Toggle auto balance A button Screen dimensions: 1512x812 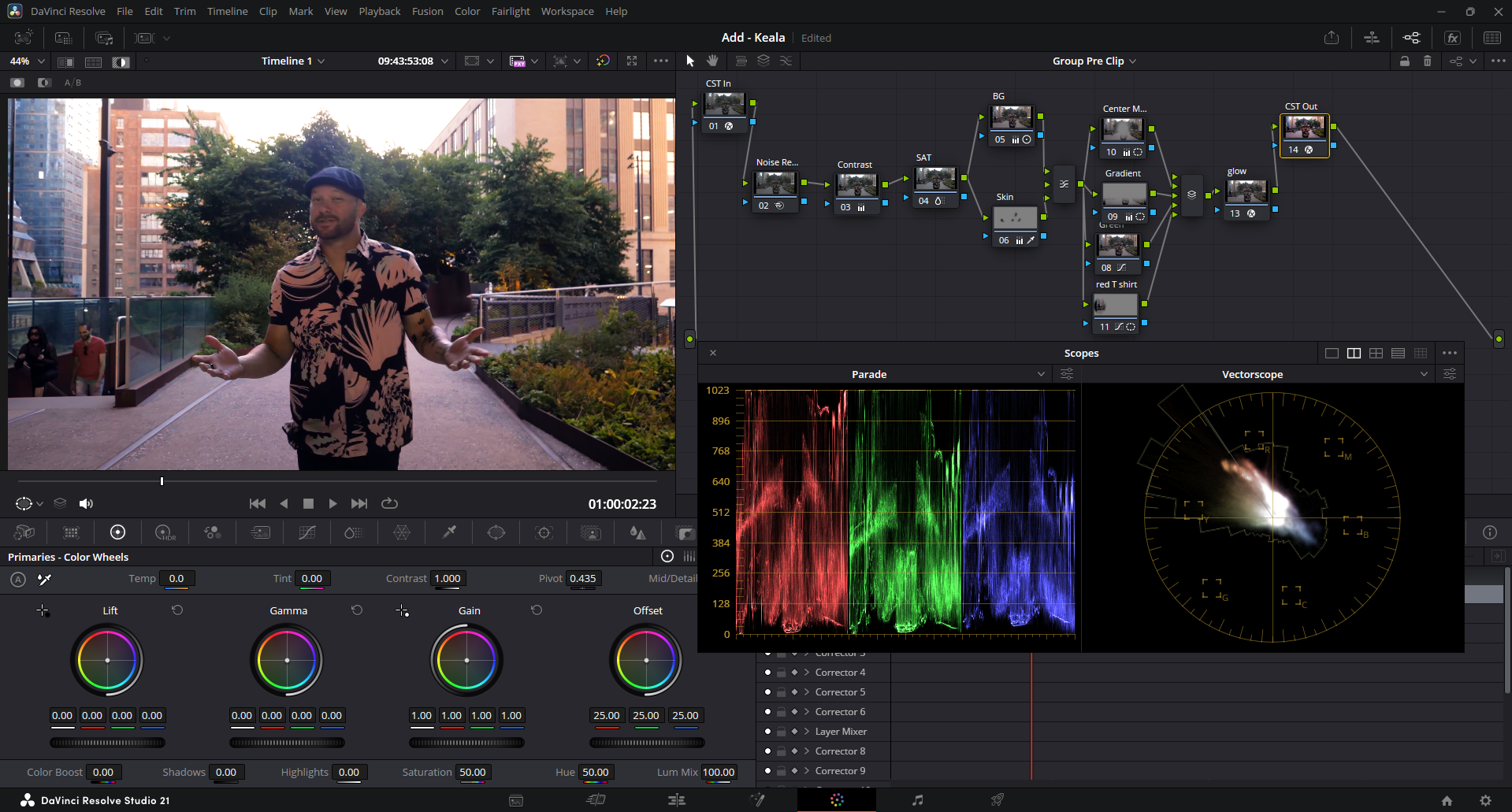[18, 580]
